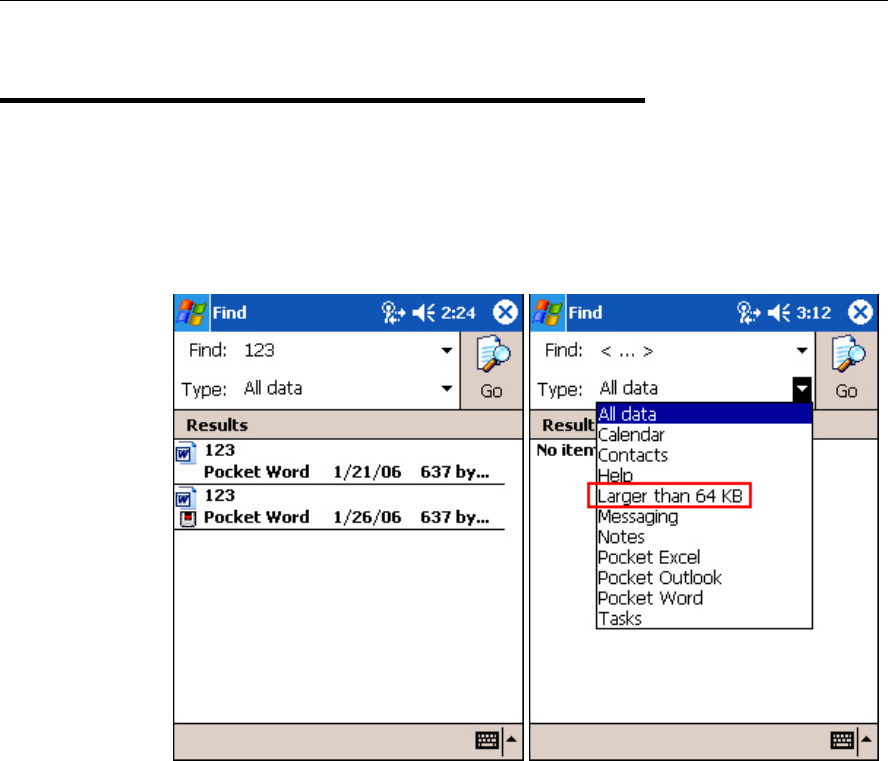The image size is (888, 761).
Task: Expand input method arrow in left window
Action: (x=511, y=739)
